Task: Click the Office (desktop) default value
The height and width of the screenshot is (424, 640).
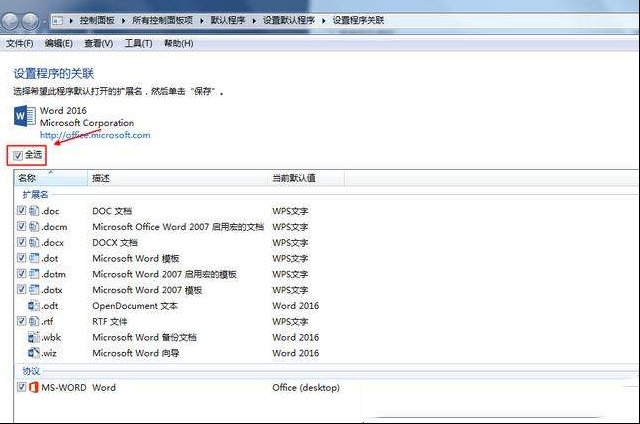Action: (x=306, y=388)
